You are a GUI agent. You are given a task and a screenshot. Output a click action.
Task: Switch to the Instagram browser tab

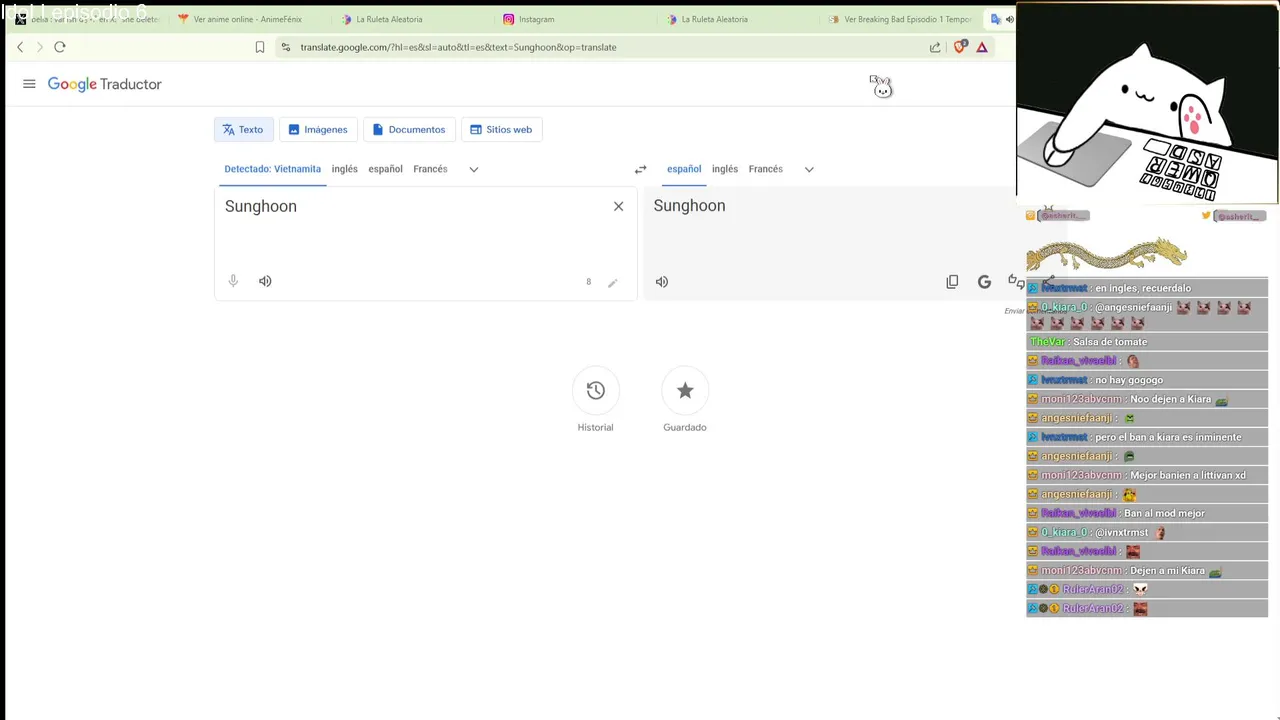tap(536, 19)
